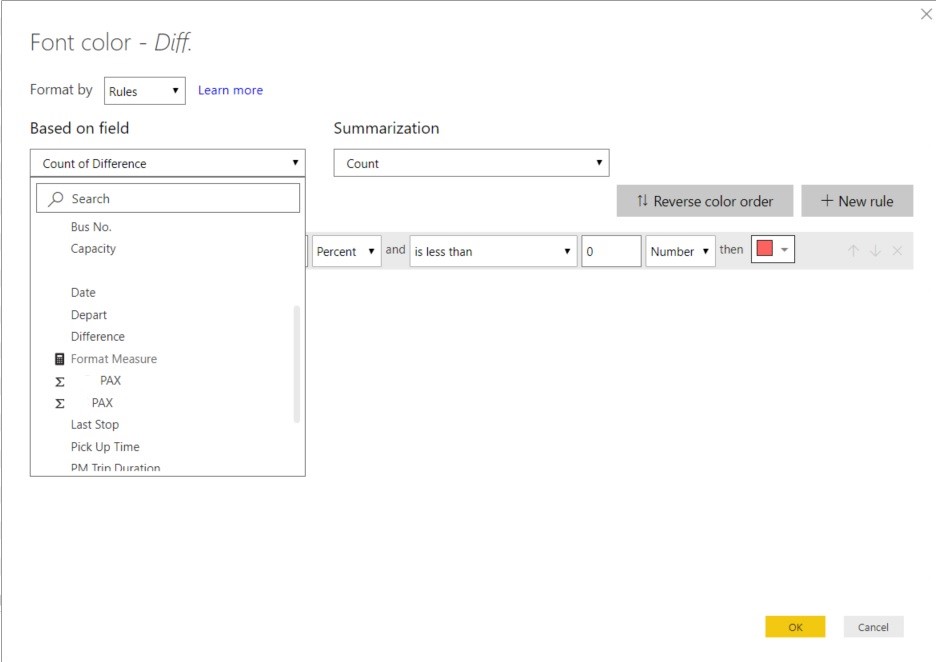Delete the rule with X icon
Image resolution: width=936 pixels, height=662 pixels.
tap(897, 251)
